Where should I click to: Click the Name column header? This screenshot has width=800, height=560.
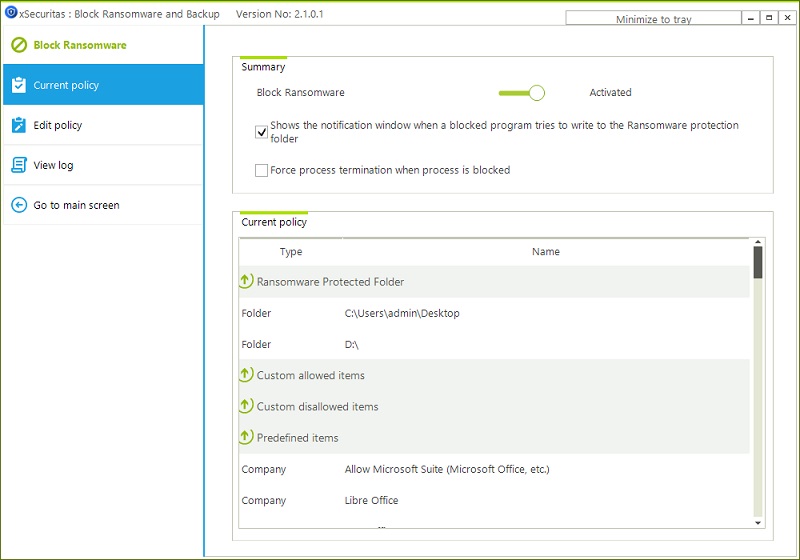pyautogui.click(x=546, y=251)
